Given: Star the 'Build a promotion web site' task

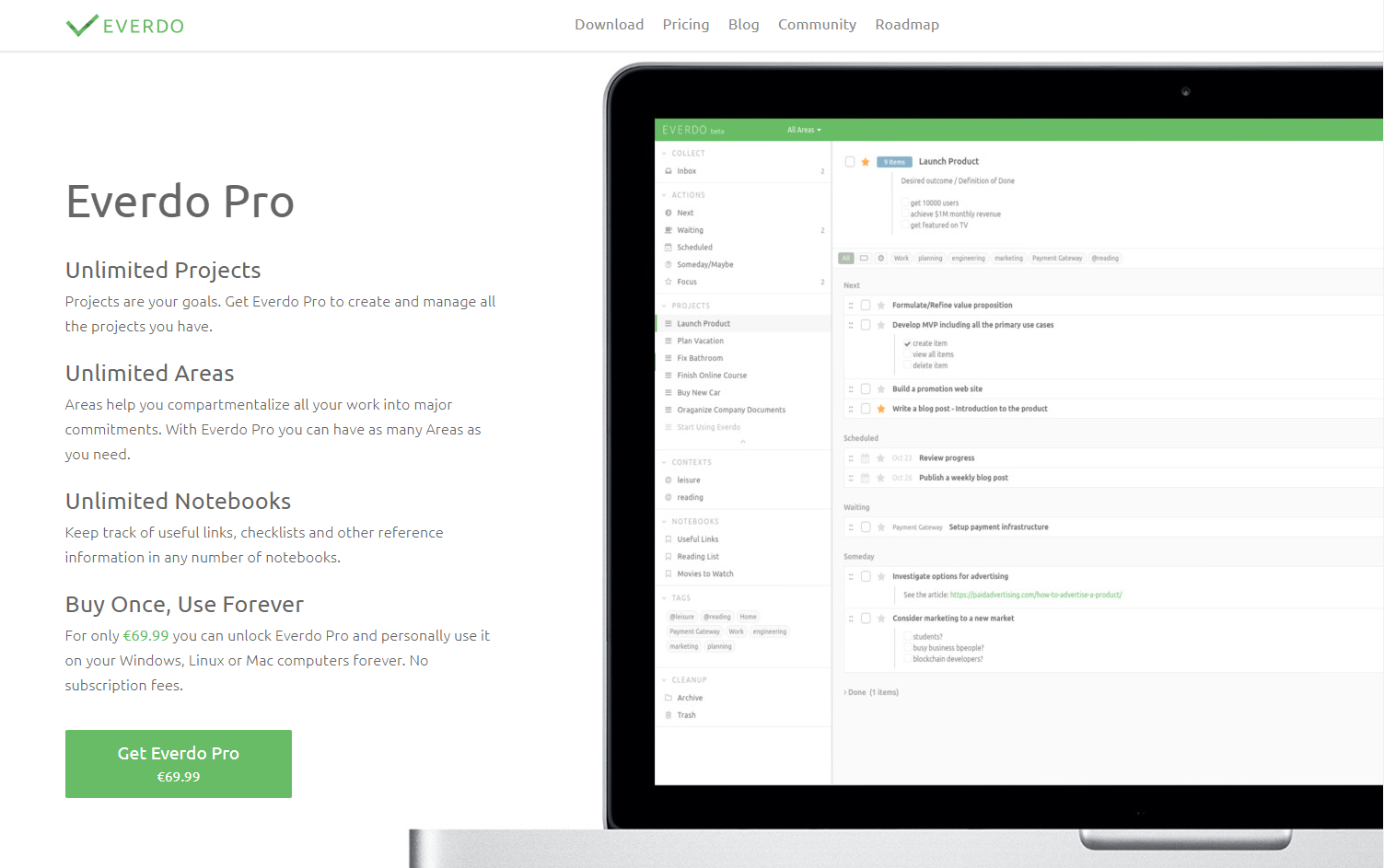Looking at the screenshot, I should click(x=881, y=389).
